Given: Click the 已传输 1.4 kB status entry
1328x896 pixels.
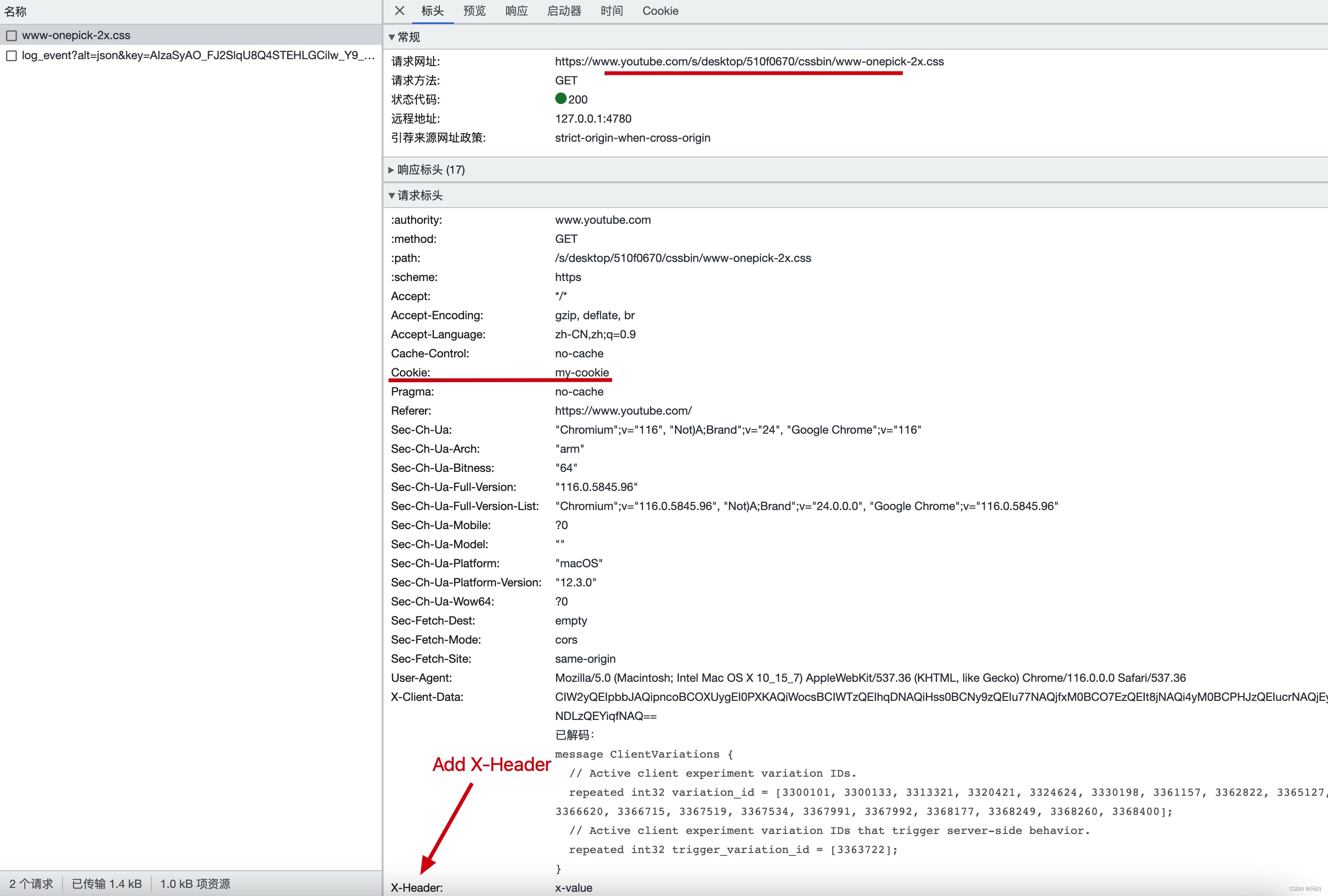Looking at the screenshot, I should (x=106, y=884).
